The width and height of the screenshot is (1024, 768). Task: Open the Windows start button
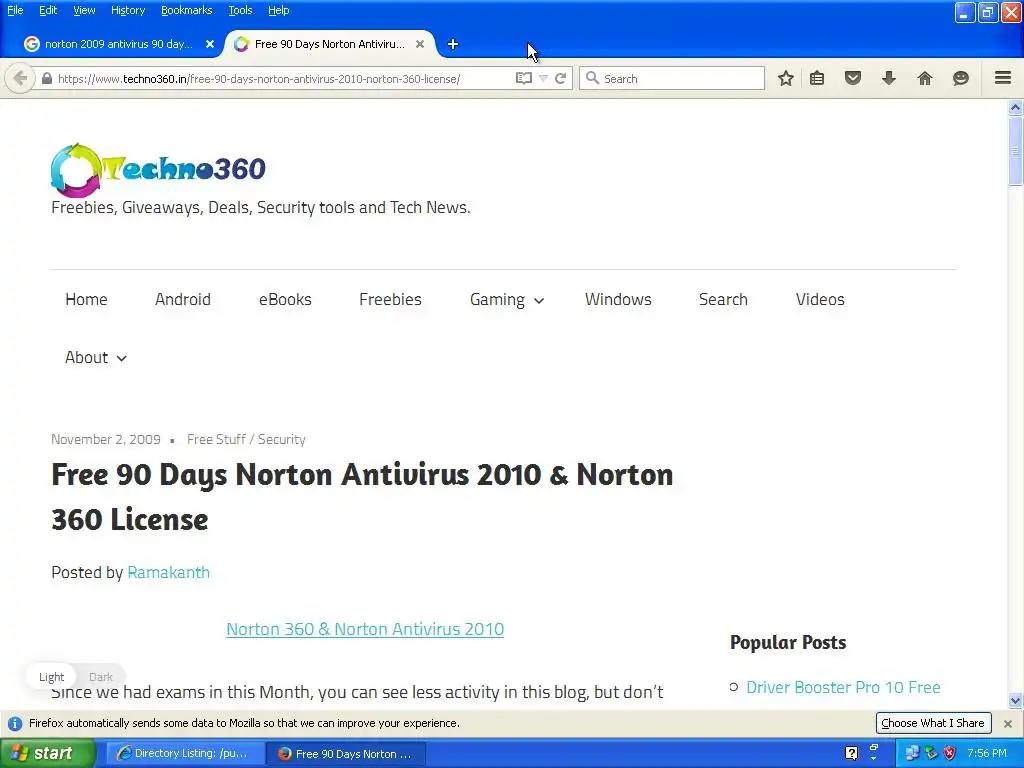coord(47,753)
